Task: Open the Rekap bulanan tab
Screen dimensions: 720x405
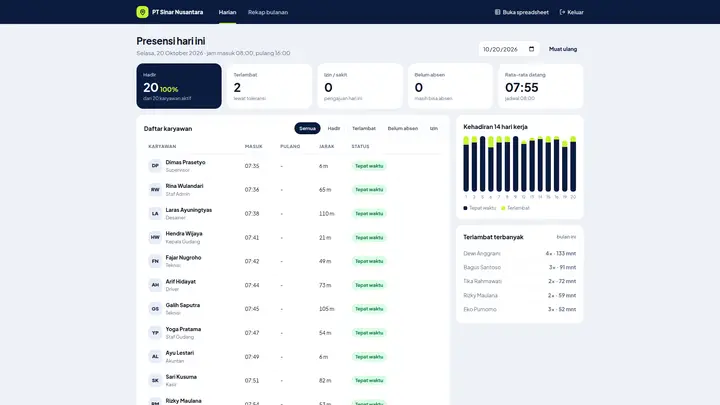Action: tap(268, 12)
